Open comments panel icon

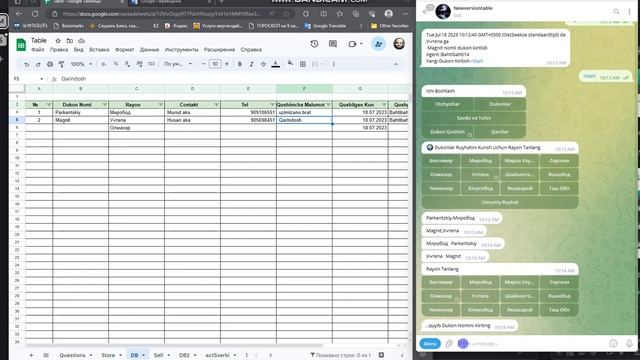333,44
